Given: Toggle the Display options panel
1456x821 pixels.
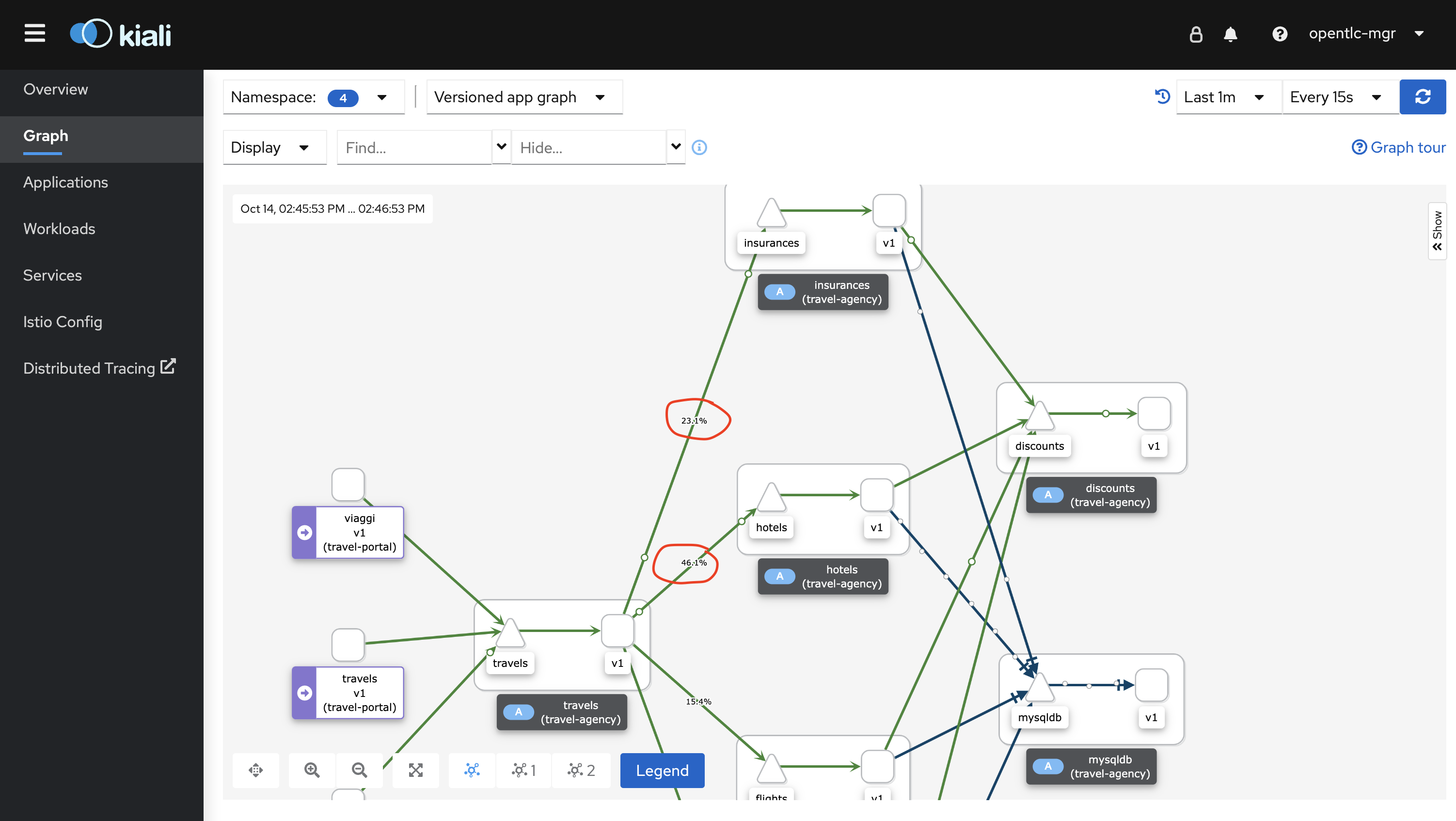Looking at the screenshot, I should (269, 147).
